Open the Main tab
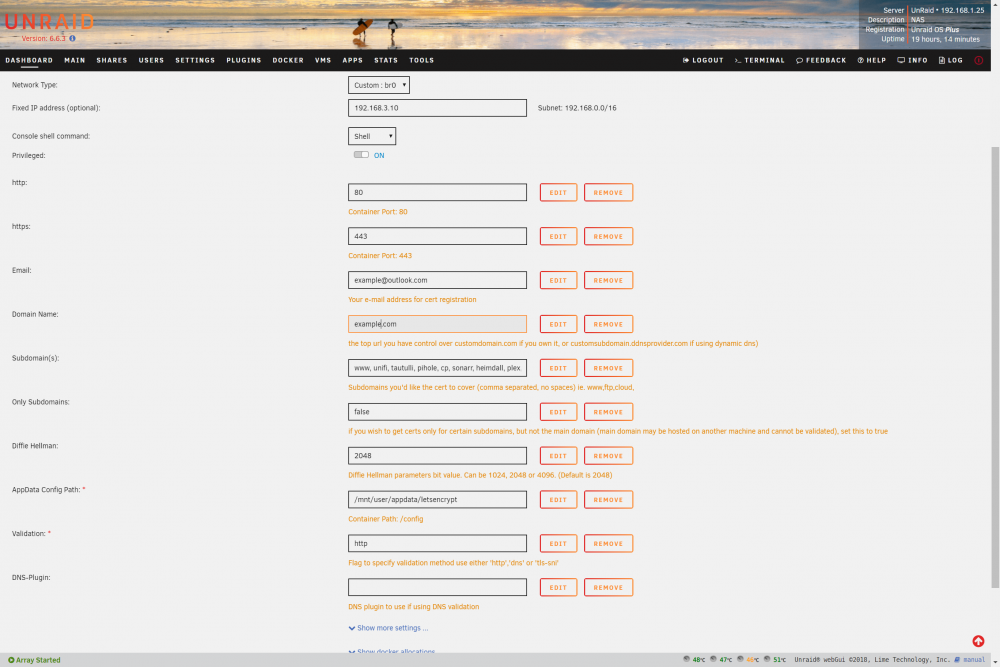The width and height of the screenshot is (1000, 667). point(75,60)
